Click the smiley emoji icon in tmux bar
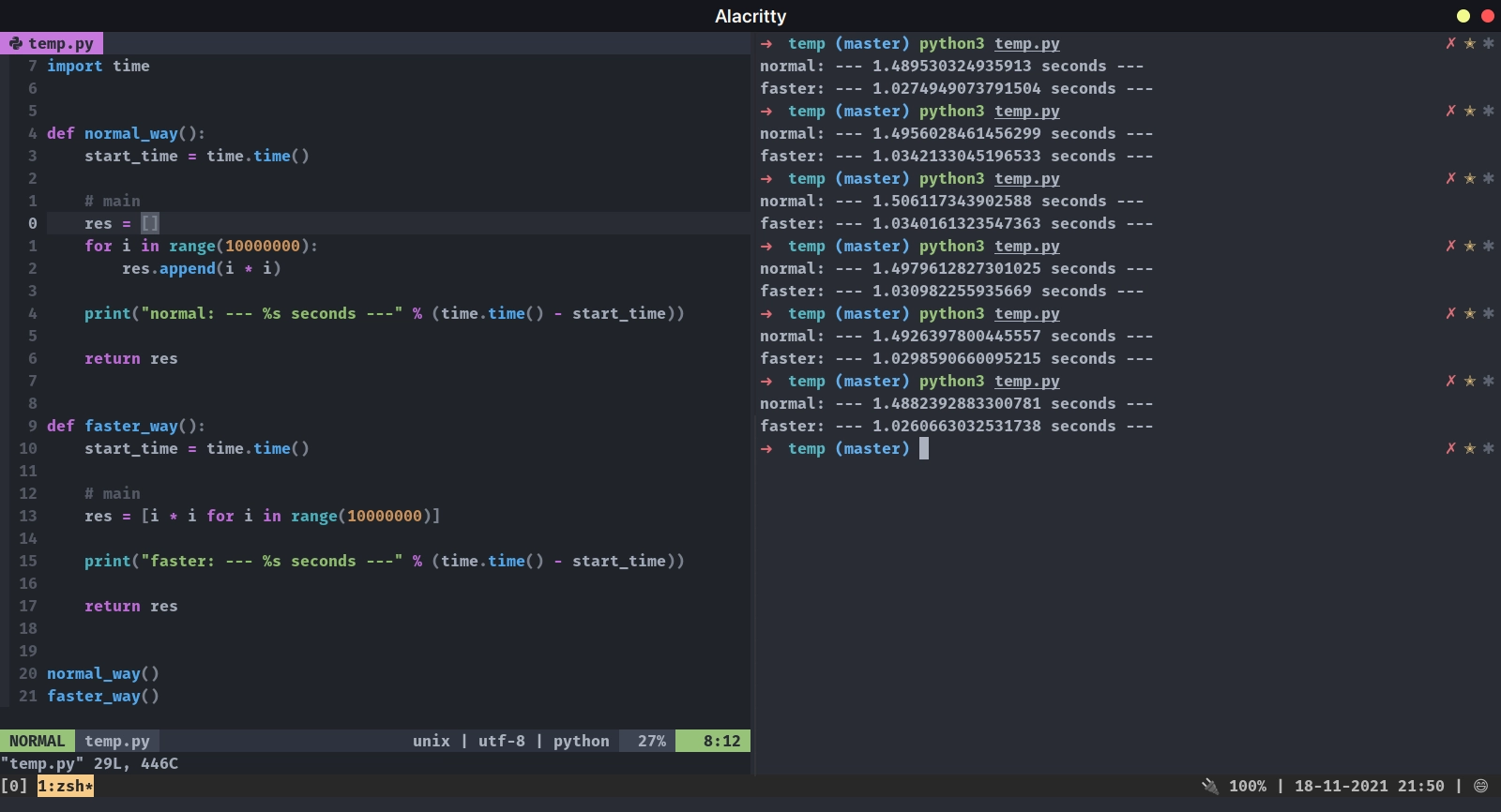This screenshot has height=812, width=1501. (1481, 786)
